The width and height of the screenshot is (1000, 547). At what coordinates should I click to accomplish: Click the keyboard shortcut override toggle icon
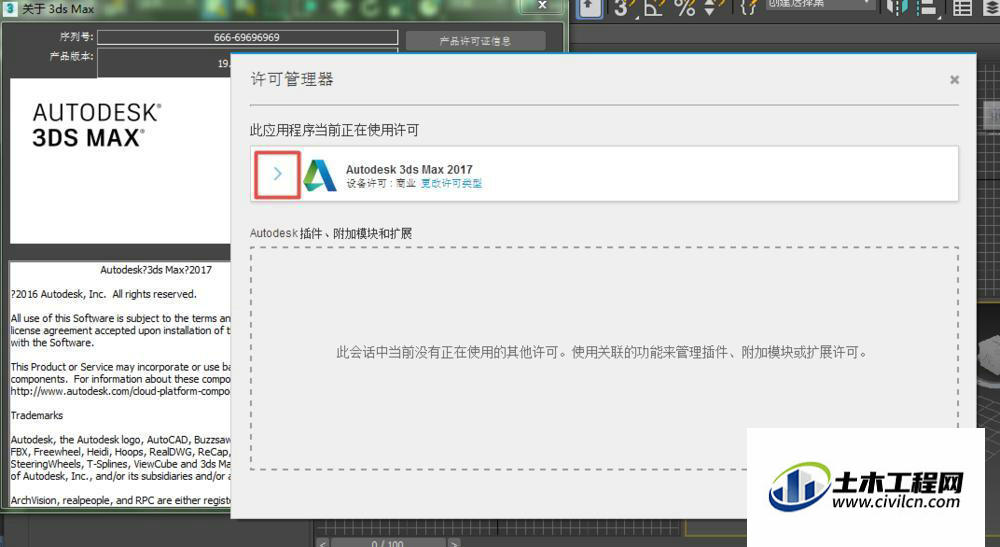pyautogui.click(x=591, y=8)
